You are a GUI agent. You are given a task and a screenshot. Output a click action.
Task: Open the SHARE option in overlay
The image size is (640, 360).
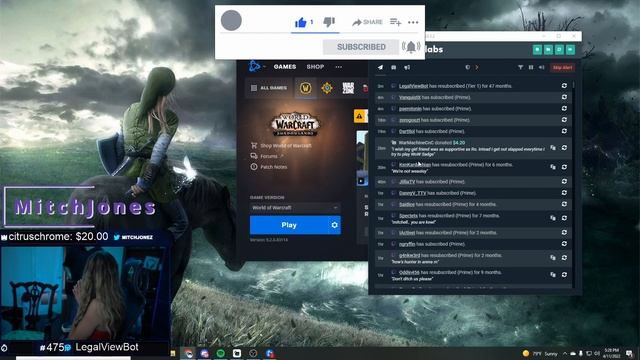pyautogui.click(x=367, y=22)
